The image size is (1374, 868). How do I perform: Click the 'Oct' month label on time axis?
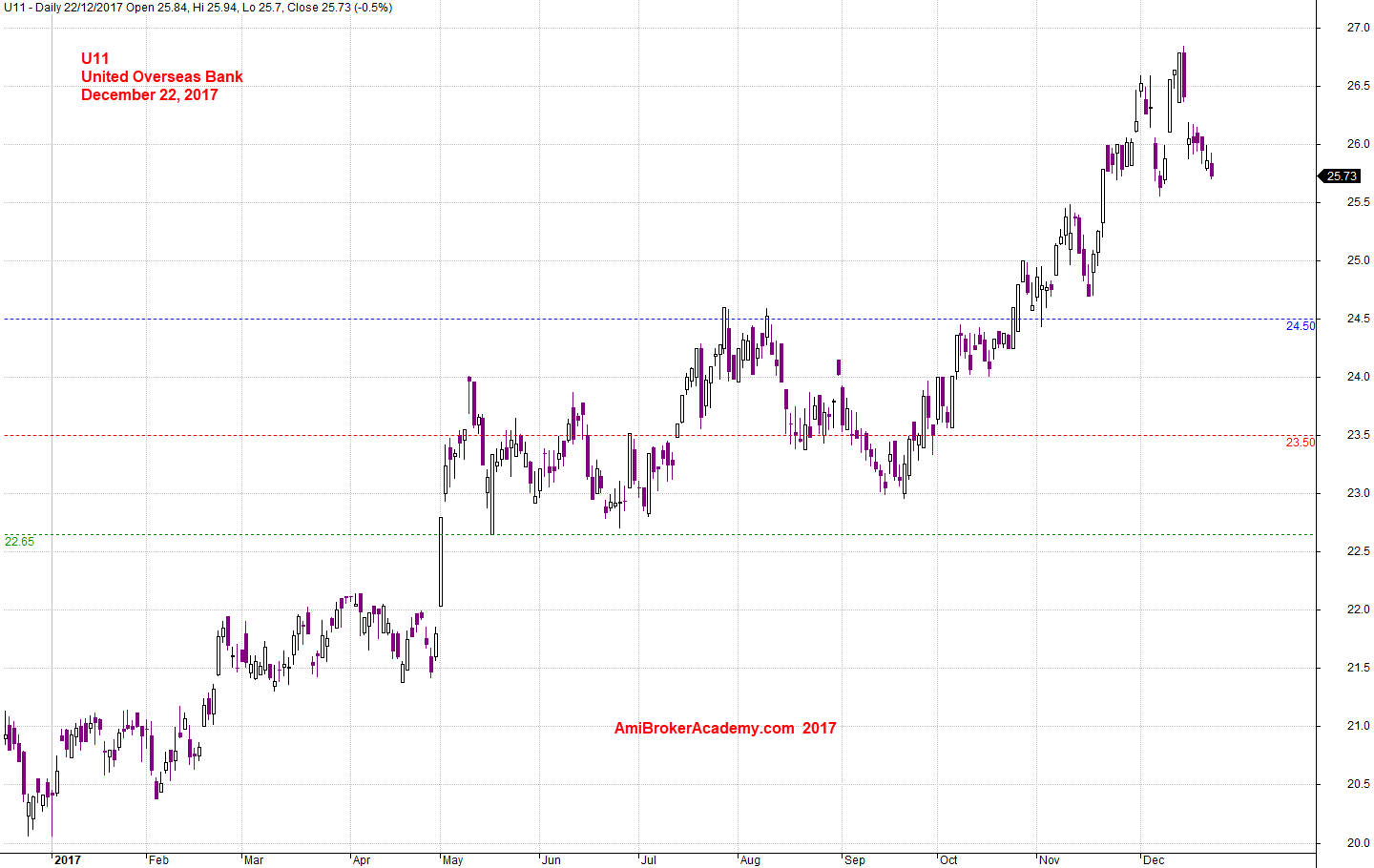(x=948, y=860)
